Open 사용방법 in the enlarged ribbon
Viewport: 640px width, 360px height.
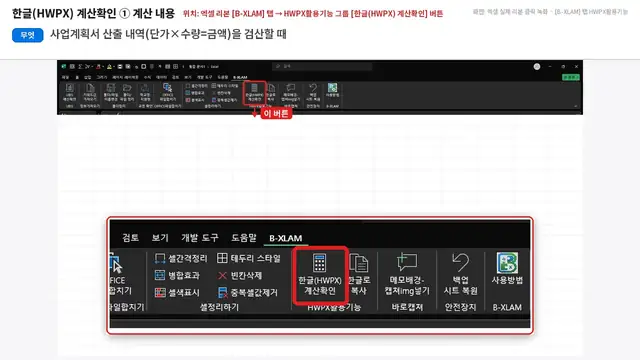(x=507, y=269)
